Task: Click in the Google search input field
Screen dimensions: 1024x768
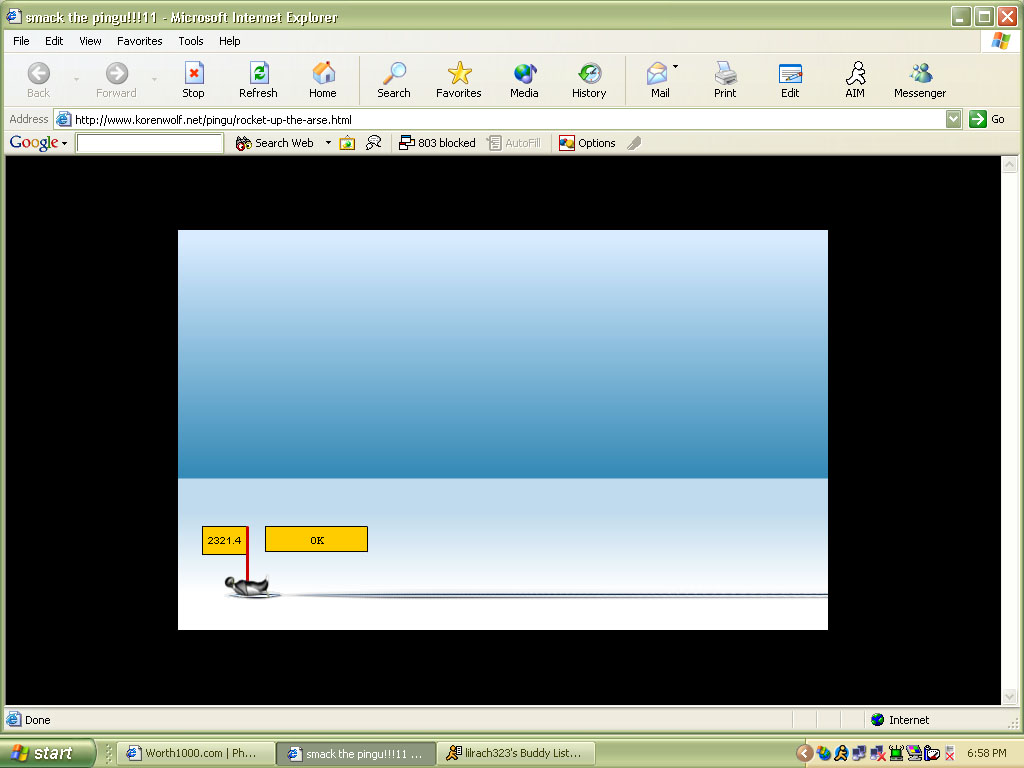Action: click(x=150, y=143)
